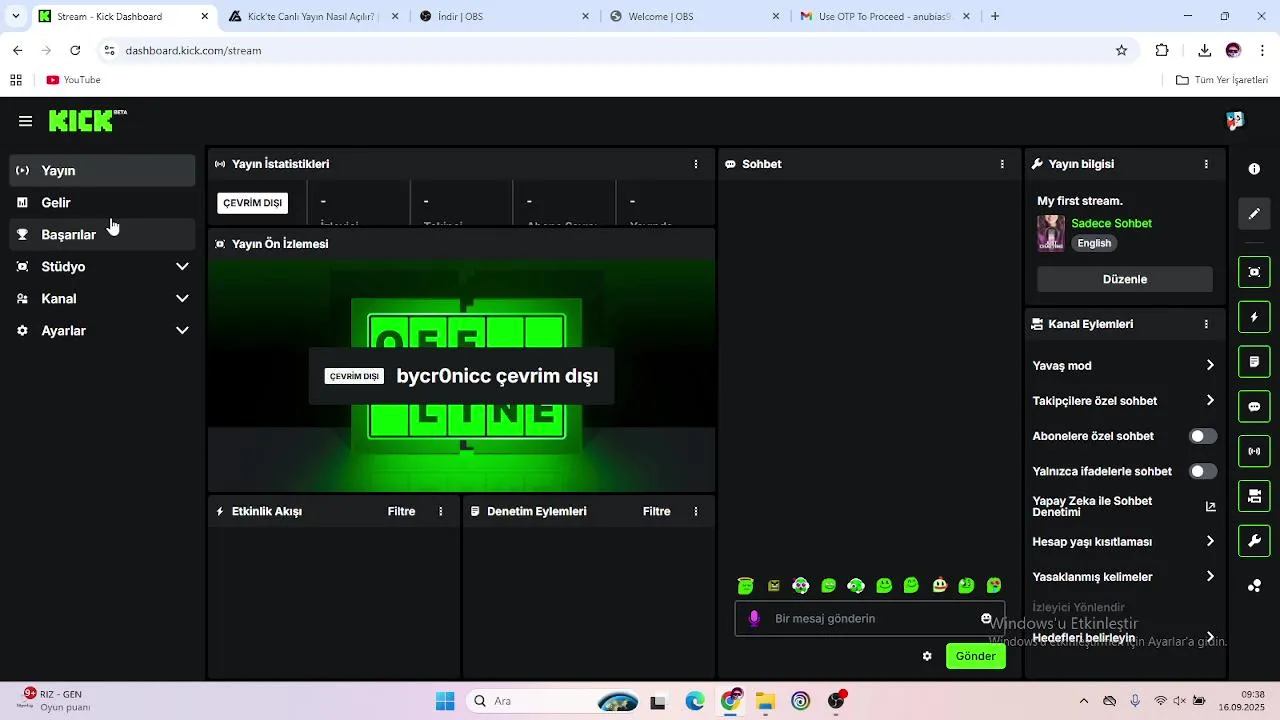Toggle the stream preview widget icon in sidebar
This screenshot has height=720, width=1280.
point(1254,272)
